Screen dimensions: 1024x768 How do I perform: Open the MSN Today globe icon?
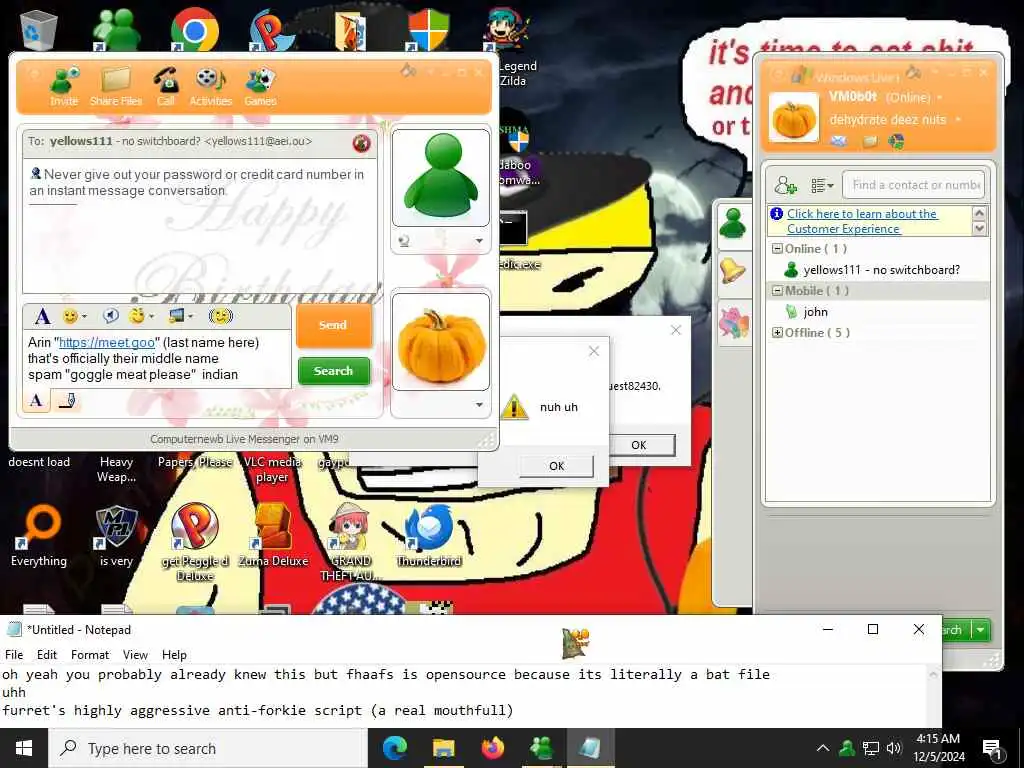coord(897,141)
